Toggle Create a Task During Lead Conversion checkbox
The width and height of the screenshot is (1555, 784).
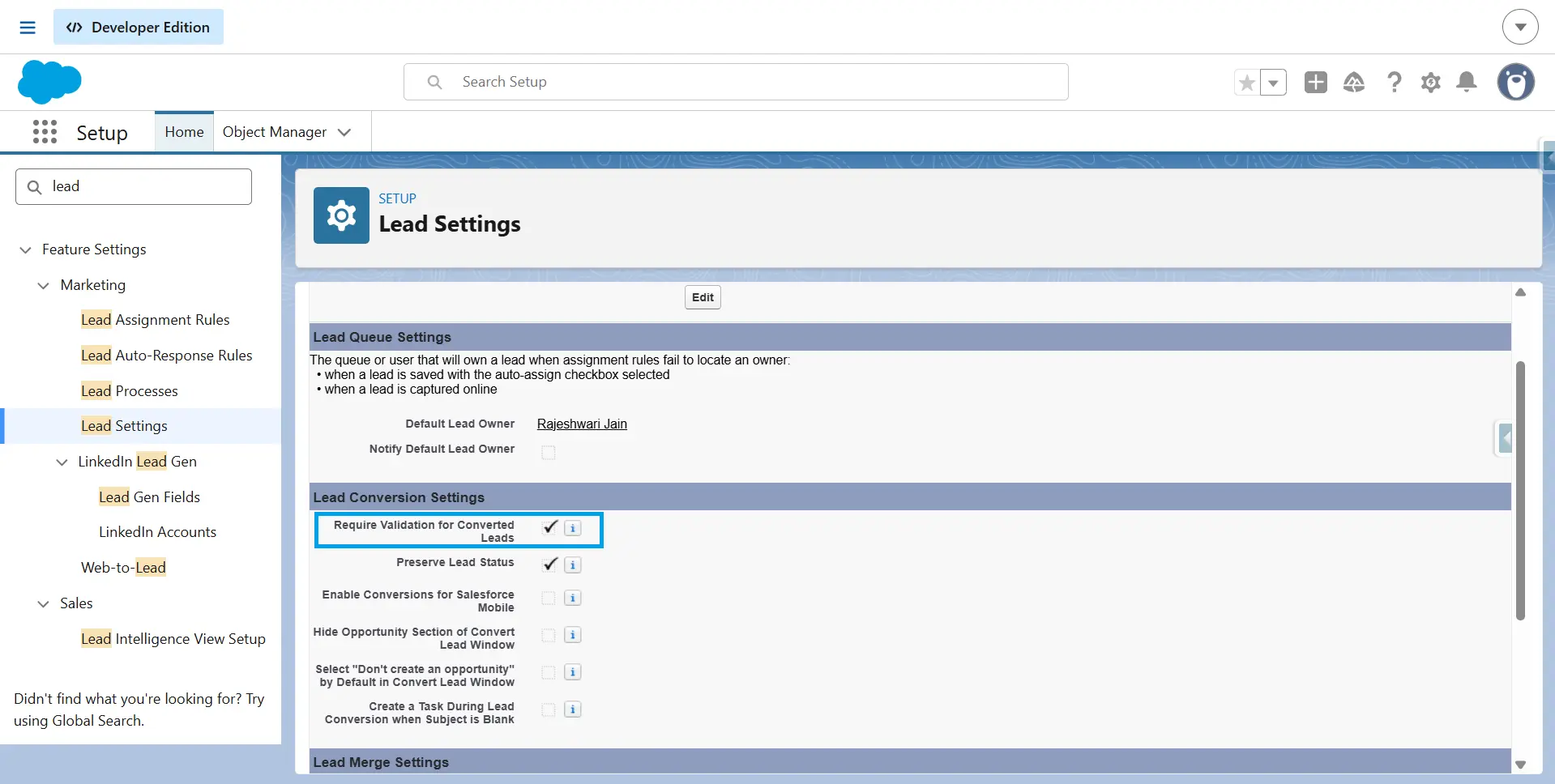(549, 709)
